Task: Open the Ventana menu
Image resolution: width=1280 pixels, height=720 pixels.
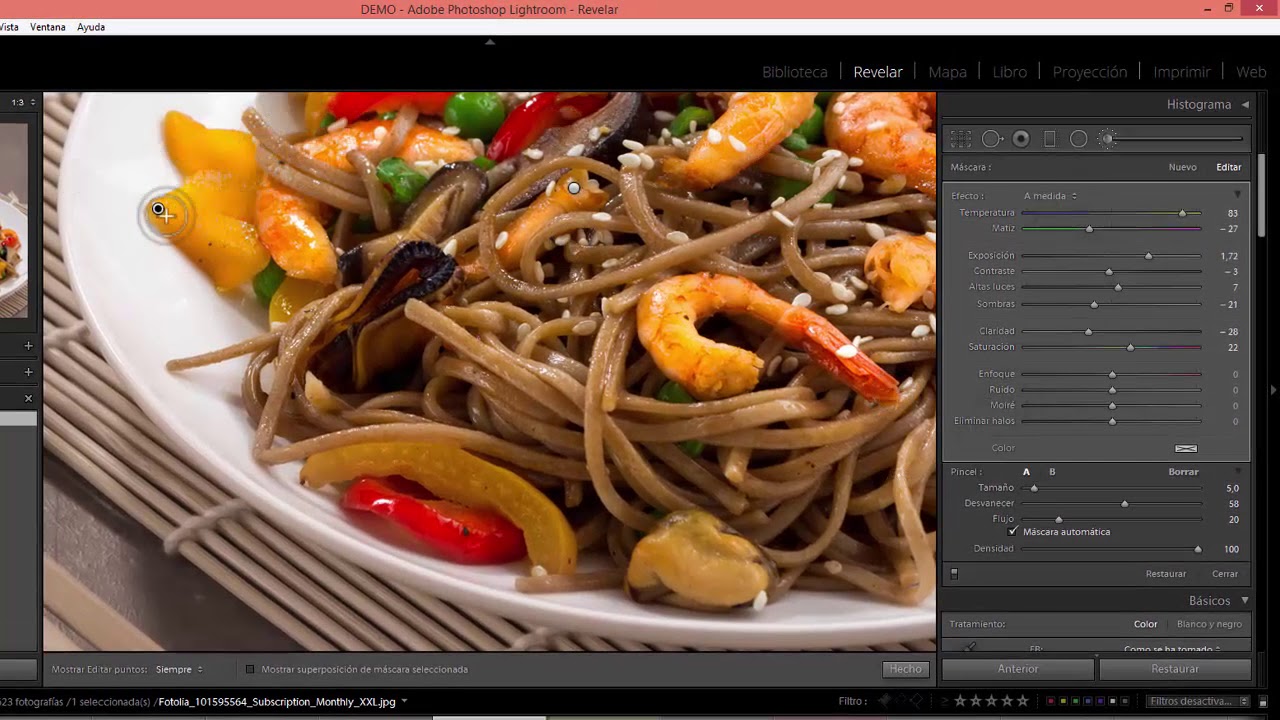Action: point(48,27)
